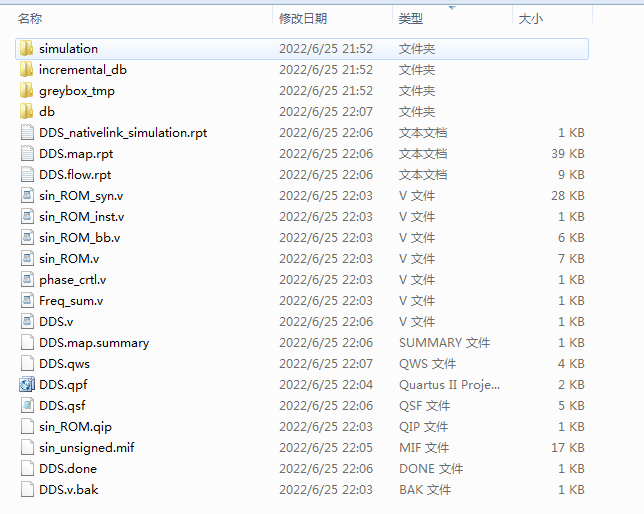The width and height of the screenshot is (644, 514).
Task: Select the file name DDS.map.summary
Action: pyautogui.click(x=94, y=343)
